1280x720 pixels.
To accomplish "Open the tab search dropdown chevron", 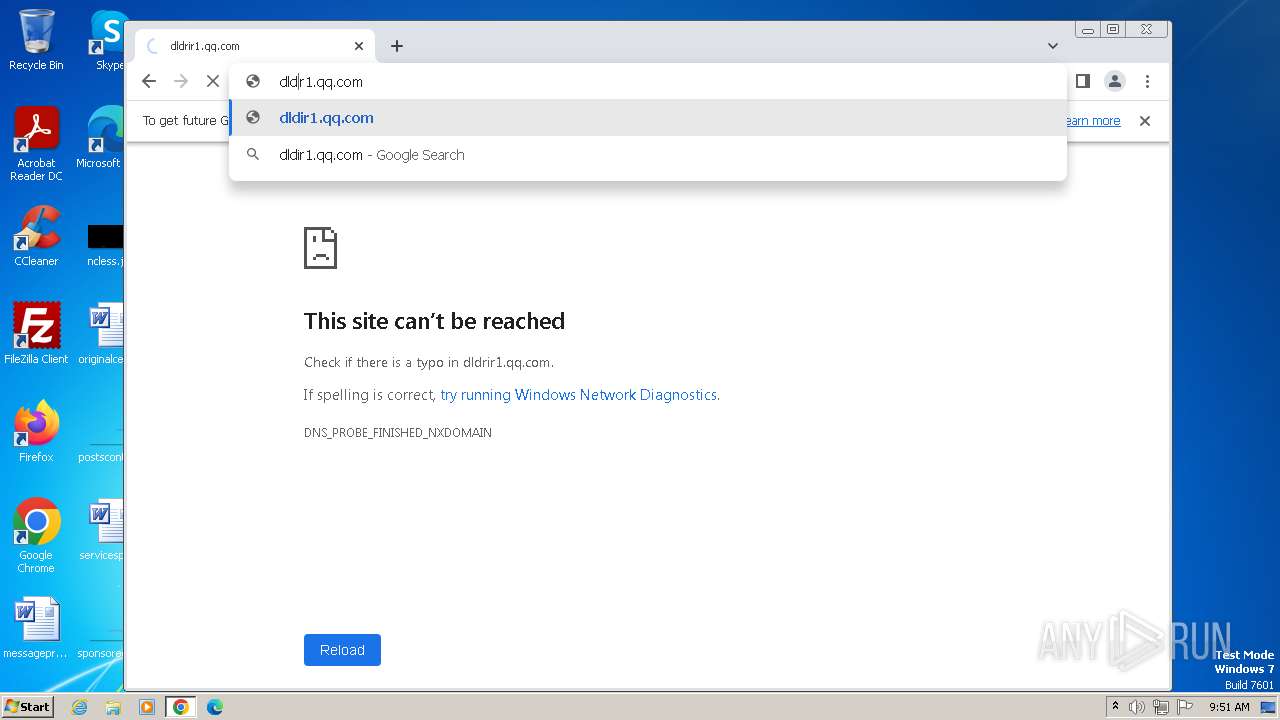I will pos(1053,46).
